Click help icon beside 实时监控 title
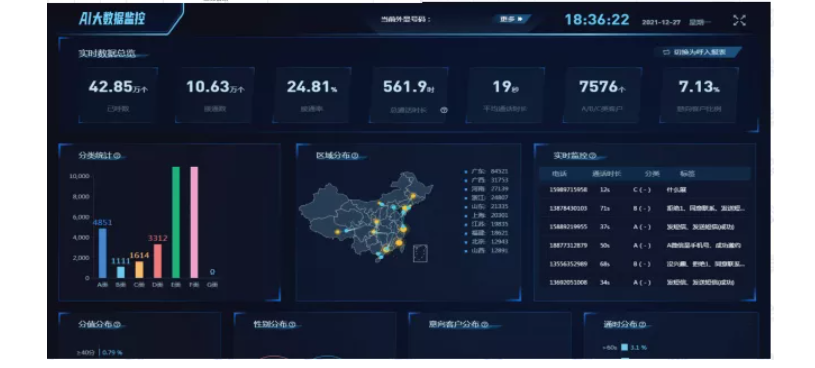 593,155
